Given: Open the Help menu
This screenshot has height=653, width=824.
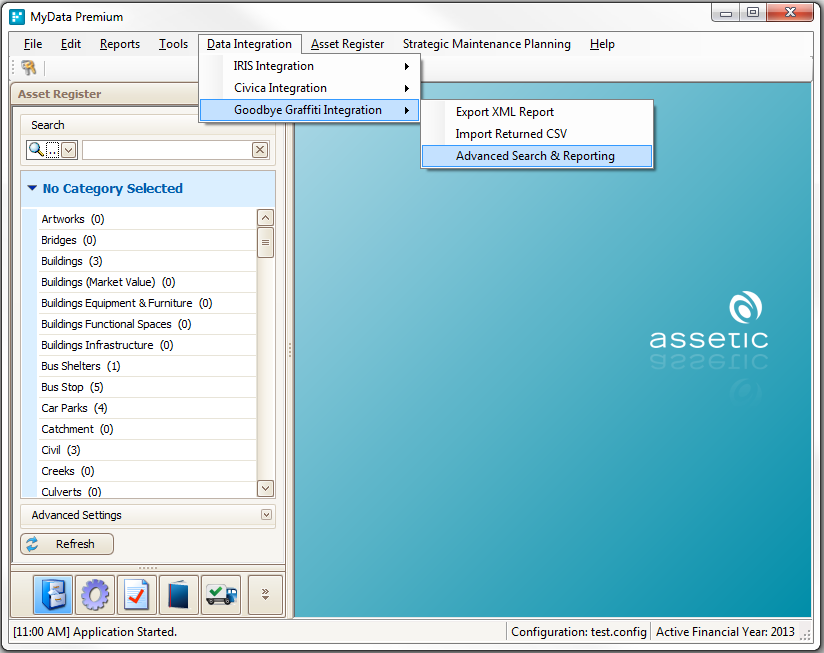Looking at the screenshot, I should pos(602,44).
